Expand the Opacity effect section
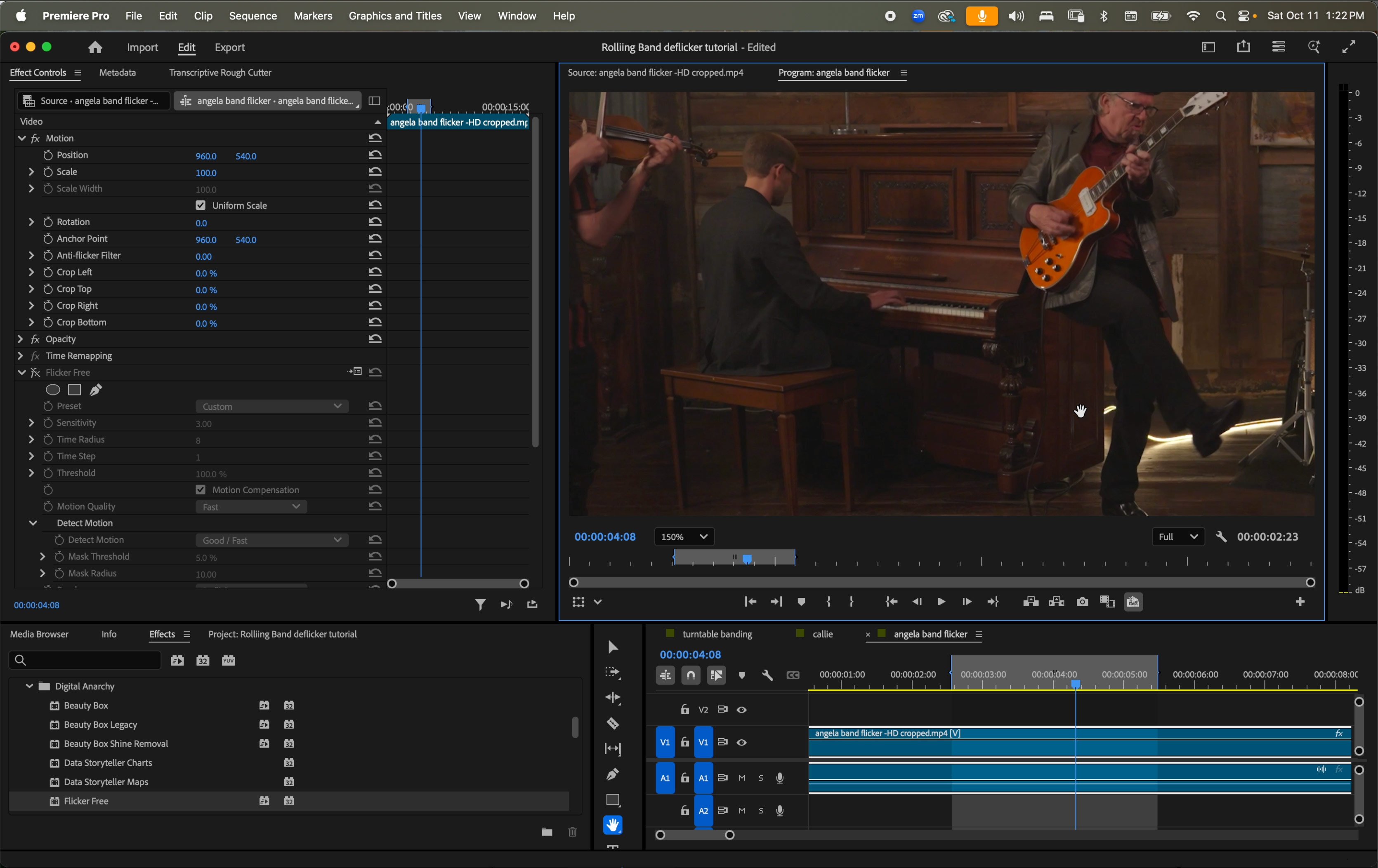 [20, 340]
